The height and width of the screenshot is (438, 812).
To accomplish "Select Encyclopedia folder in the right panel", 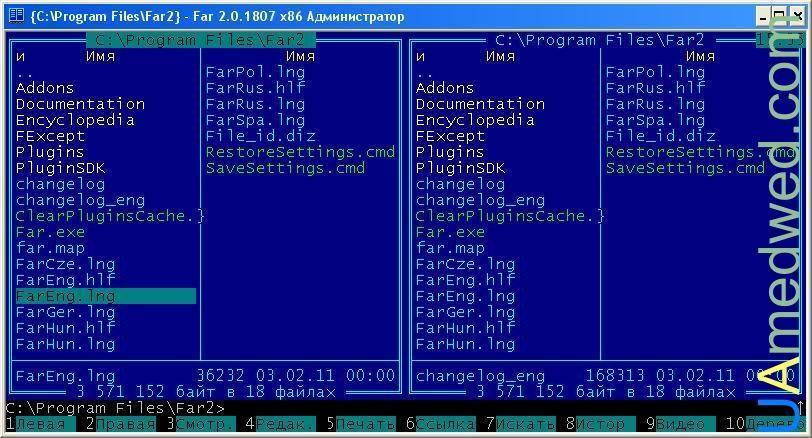I will (475, 120).
